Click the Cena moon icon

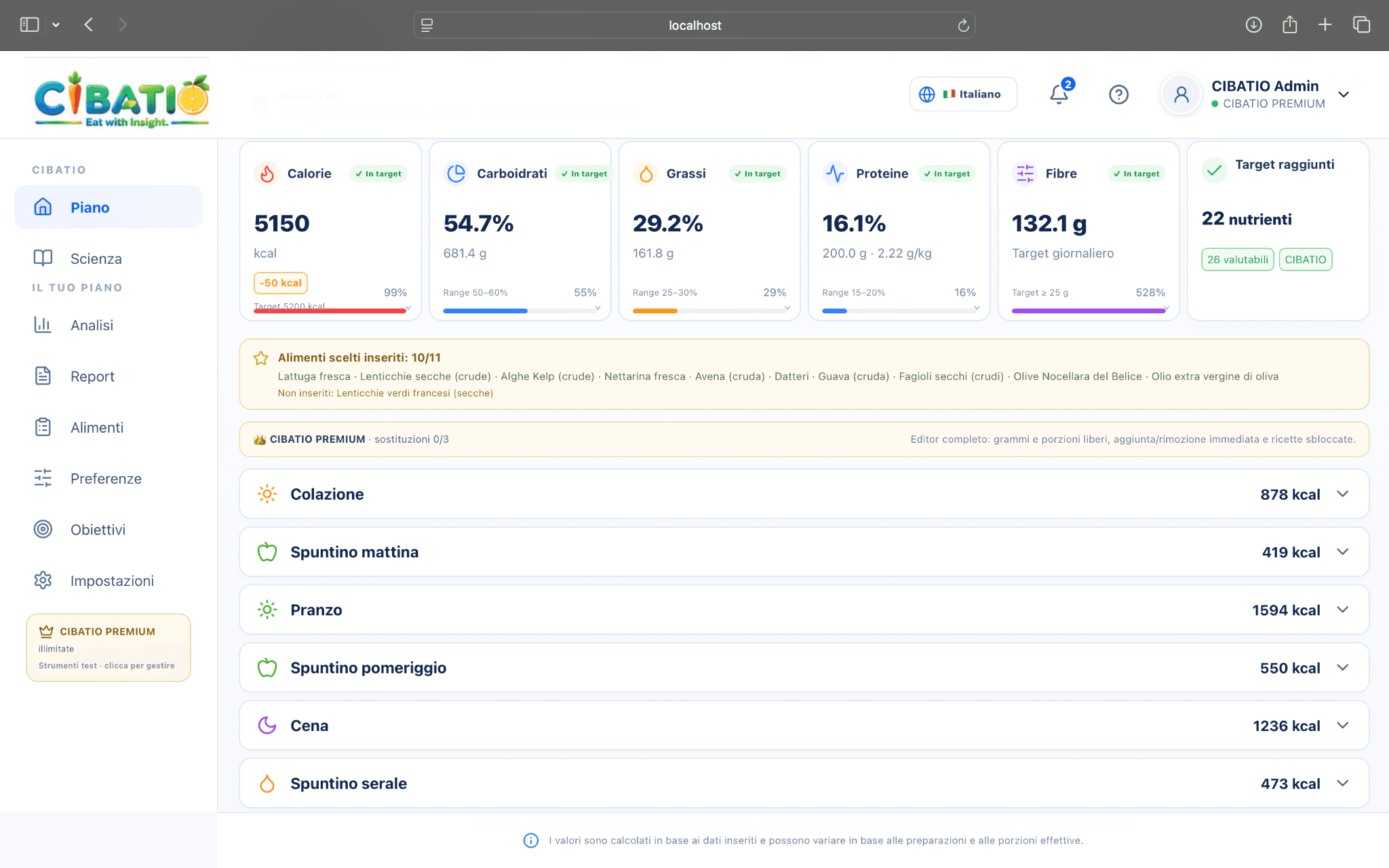(267, 726)
